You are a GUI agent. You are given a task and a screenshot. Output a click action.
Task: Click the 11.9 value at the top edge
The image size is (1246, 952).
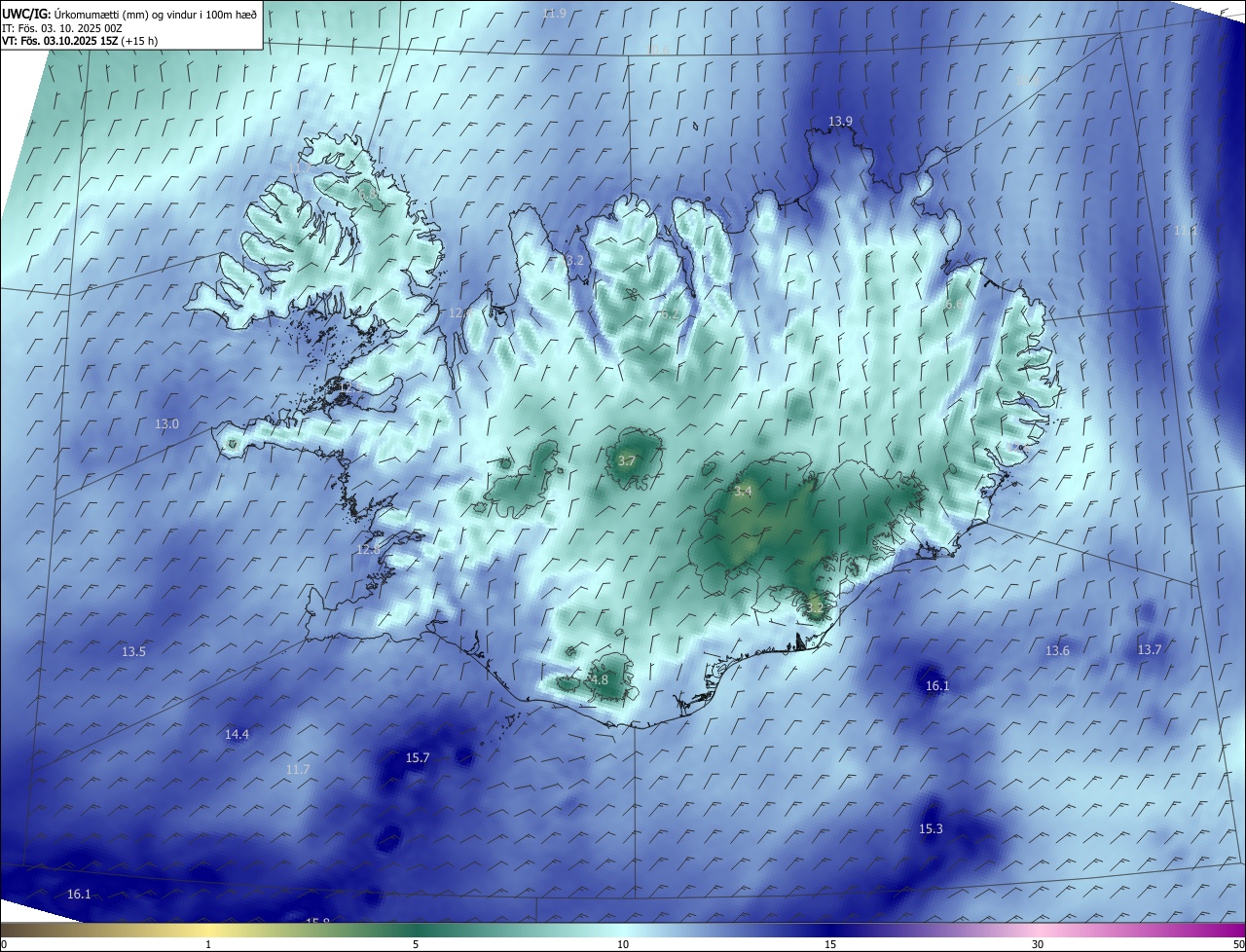(x=554, y=13)
